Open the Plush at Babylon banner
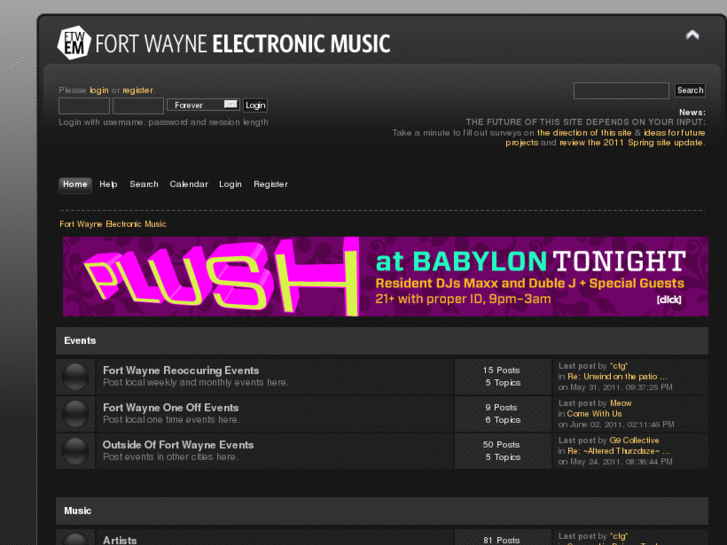 (385, 277)
